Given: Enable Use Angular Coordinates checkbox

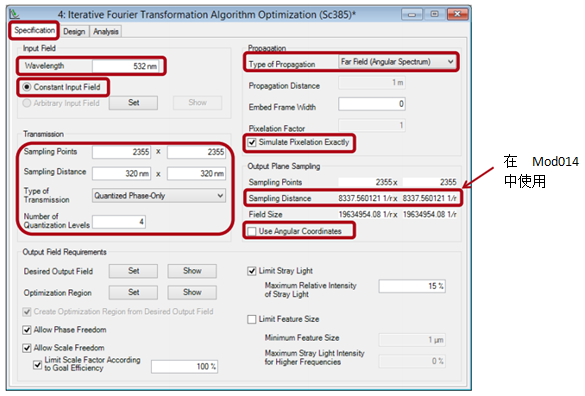Looking at the screenshot, I should (x=252, y=231).
